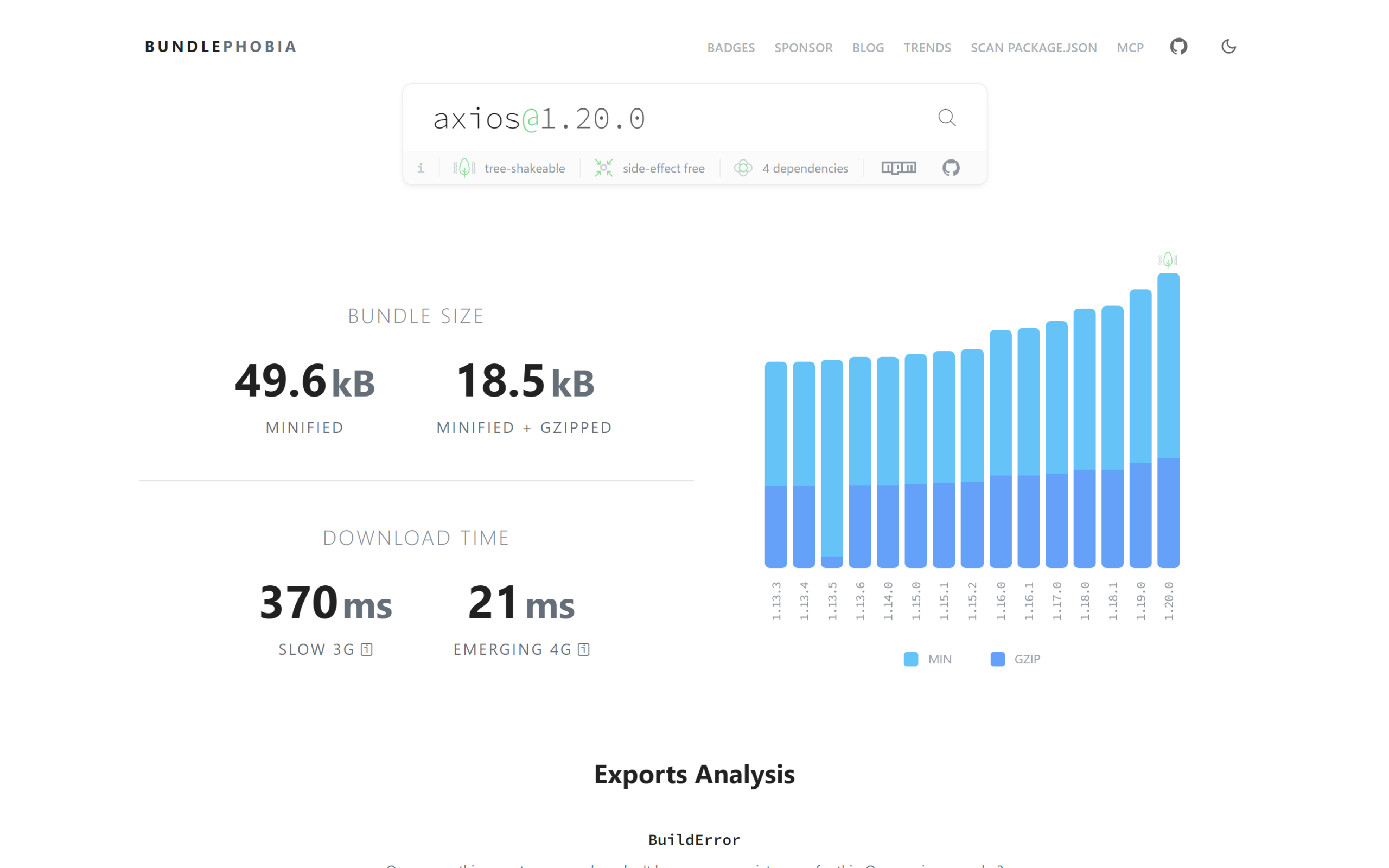Click the Slow 3G info icon
The image size is (1389, 868).
(x=366, y=649)
